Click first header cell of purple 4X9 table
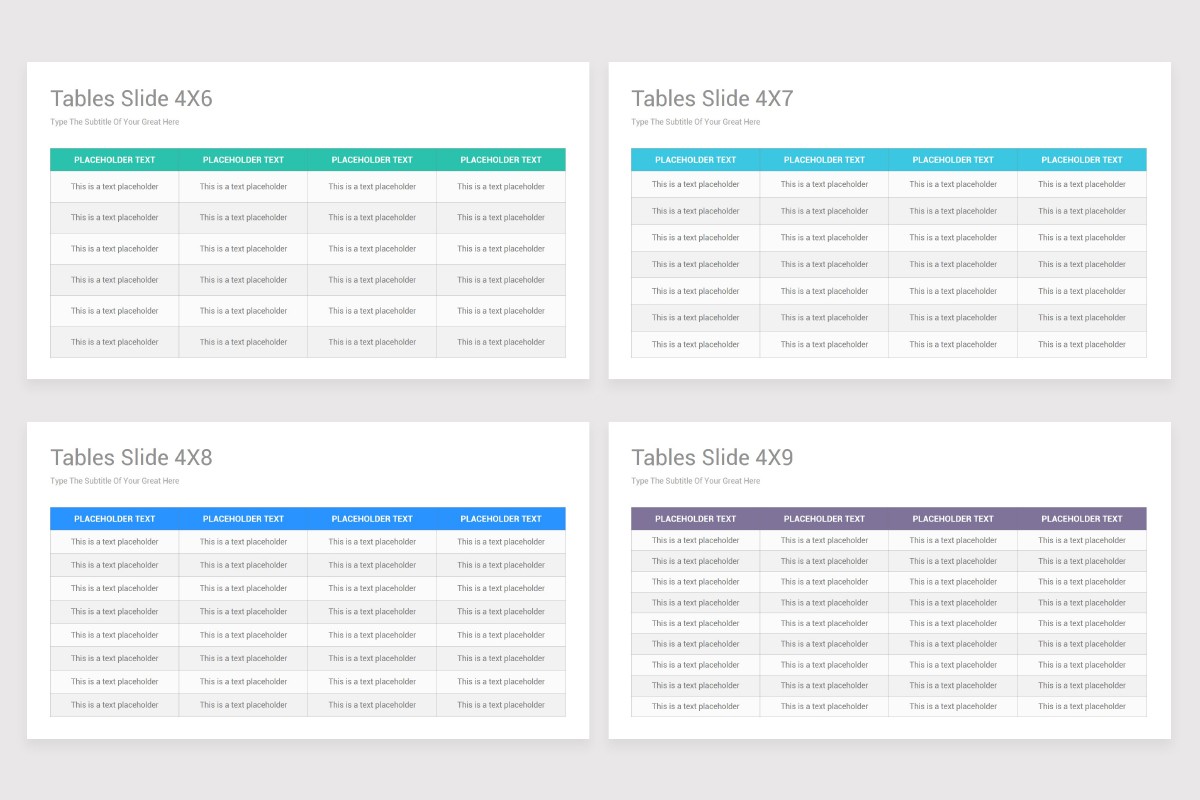 pos(696,519)
